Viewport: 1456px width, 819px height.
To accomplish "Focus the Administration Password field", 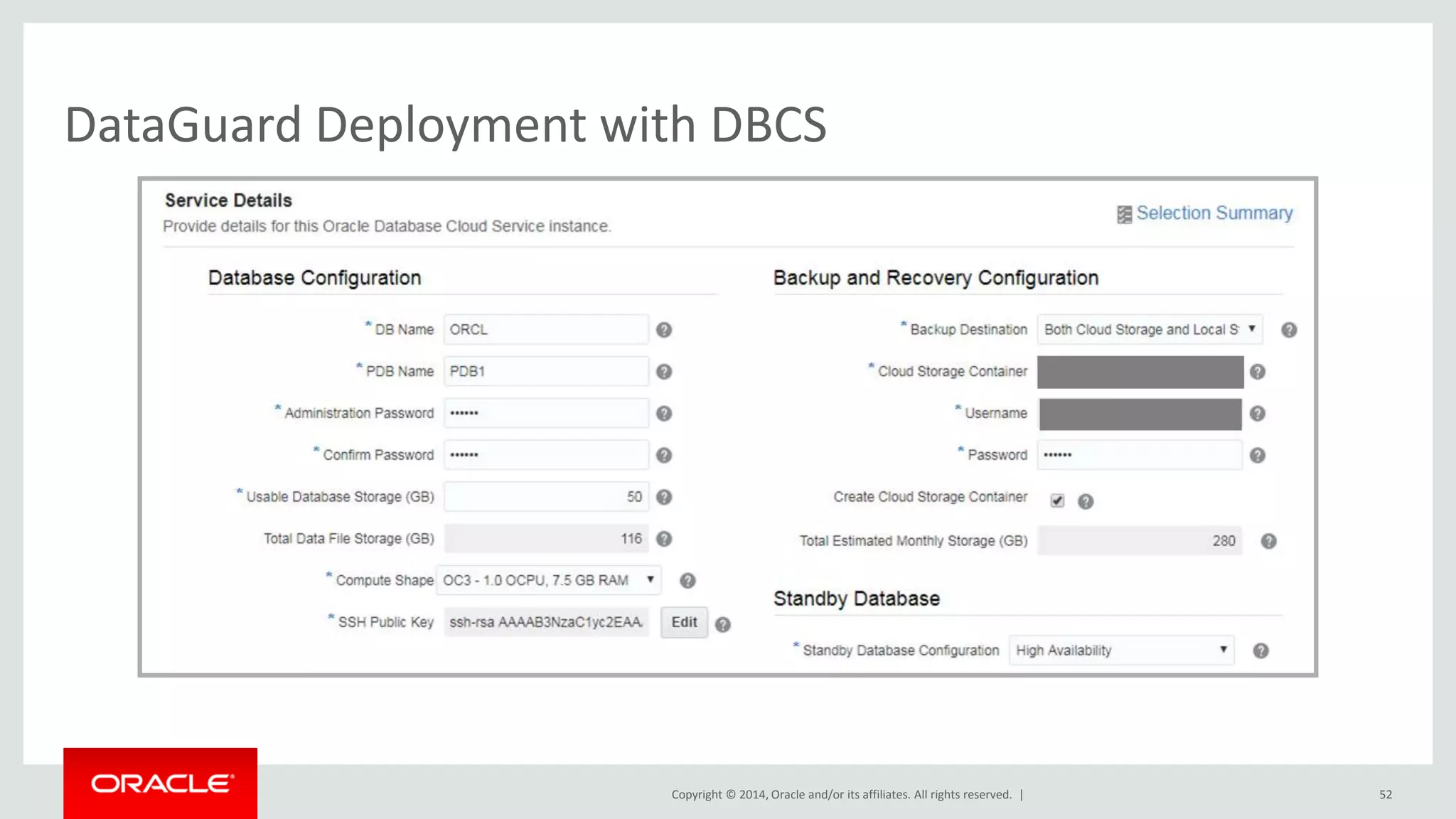I will click(x=546, y=413).
